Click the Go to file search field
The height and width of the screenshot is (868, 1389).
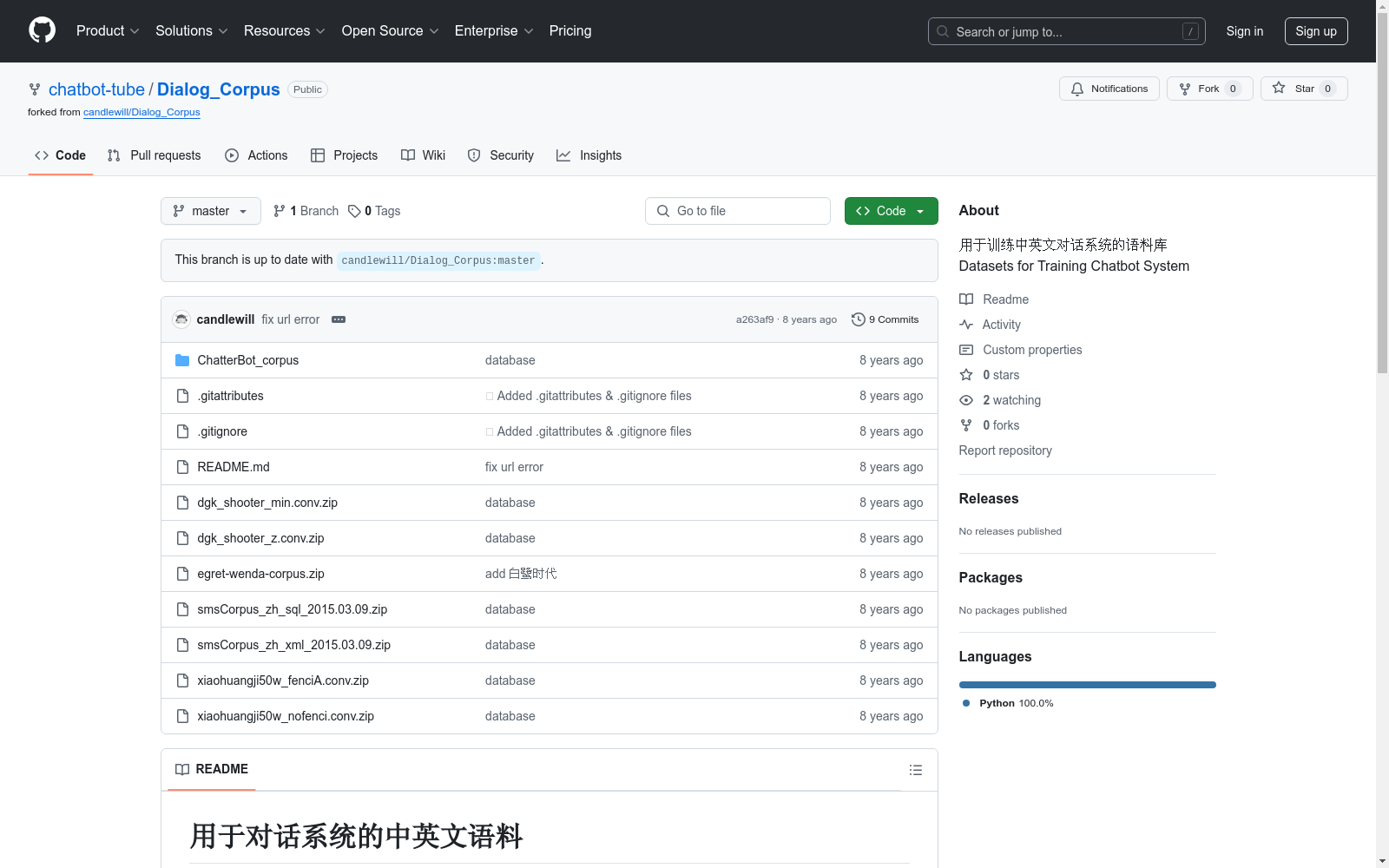(x=738, y=211)
